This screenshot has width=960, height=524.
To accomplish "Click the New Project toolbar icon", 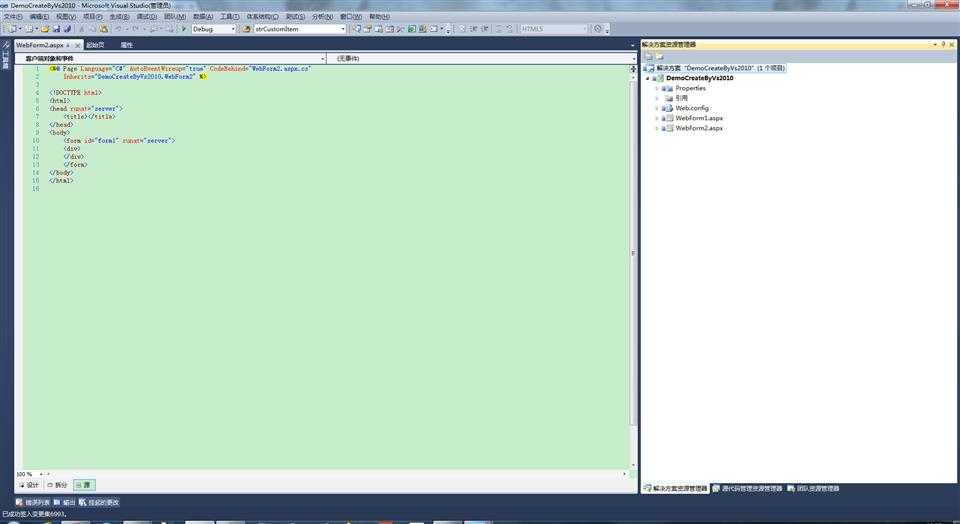I will click(x=12, y=29).
